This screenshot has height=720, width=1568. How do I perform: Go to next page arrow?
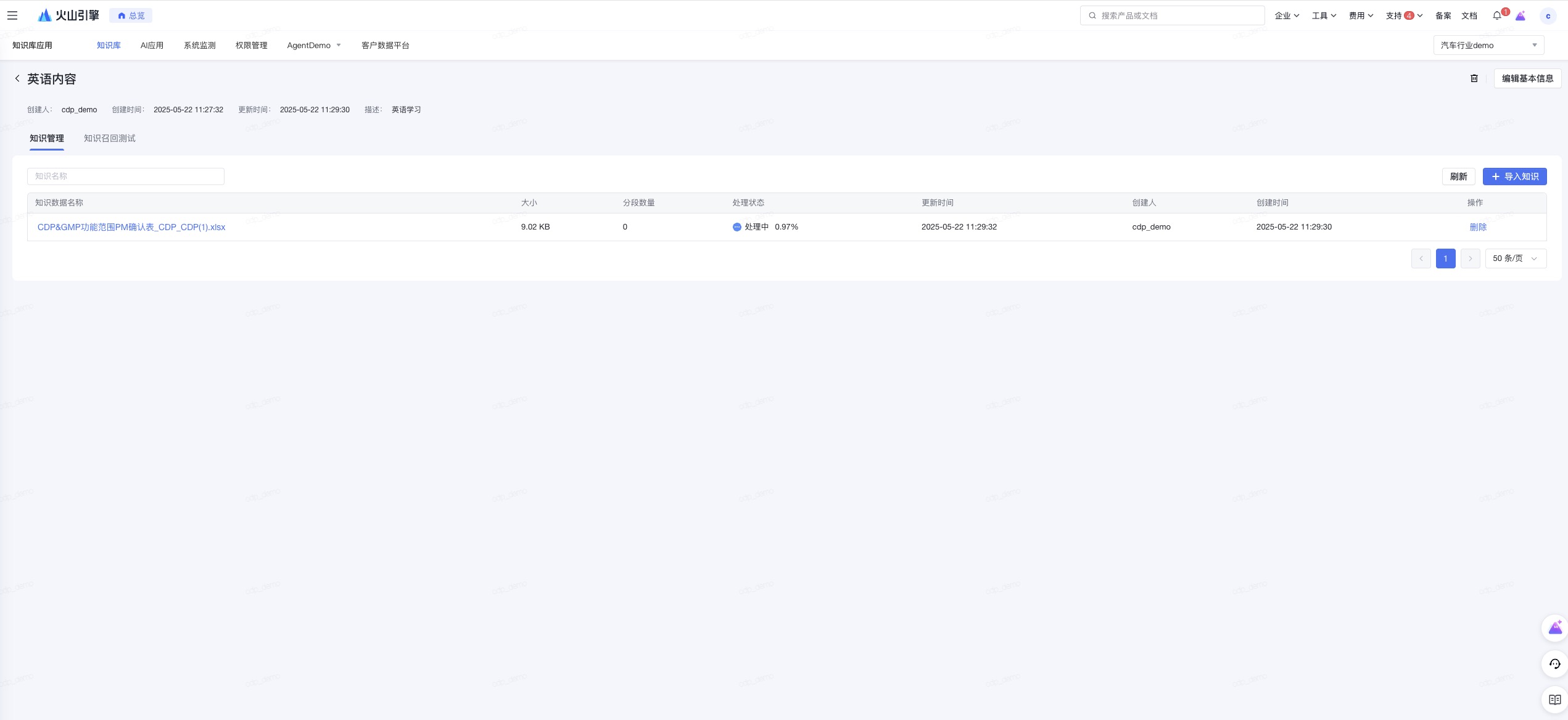coord(1471,259)
